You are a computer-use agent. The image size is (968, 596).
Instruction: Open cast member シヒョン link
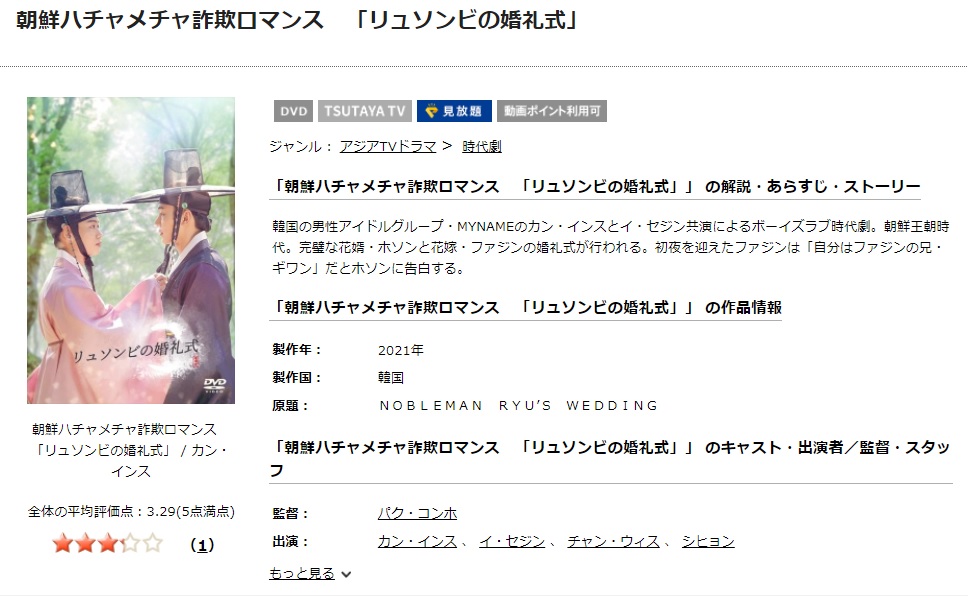(x=708, y=542)
